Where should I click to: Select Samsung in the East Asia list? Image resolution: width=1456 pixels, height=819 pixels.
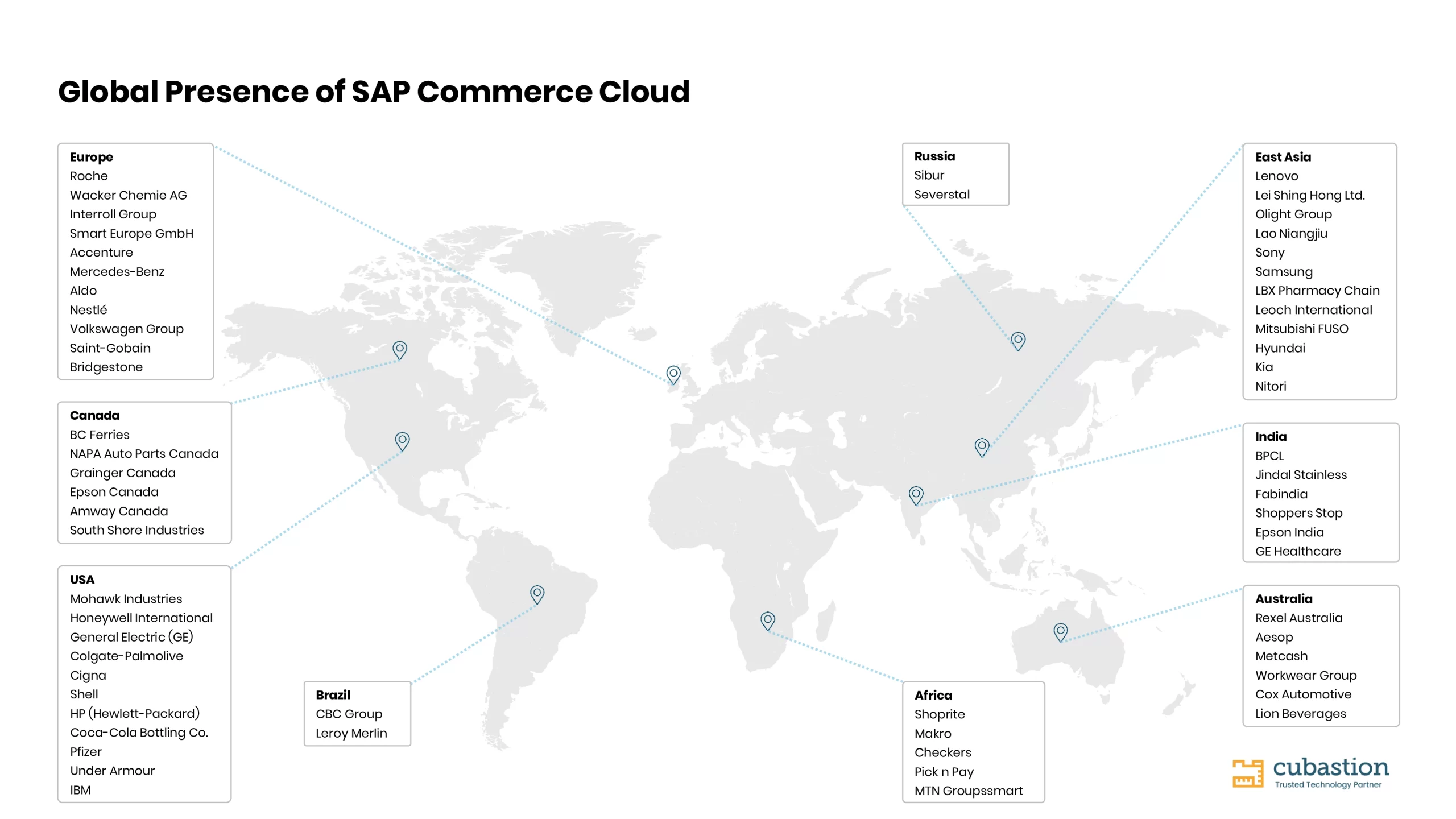tap(1284, 272)
